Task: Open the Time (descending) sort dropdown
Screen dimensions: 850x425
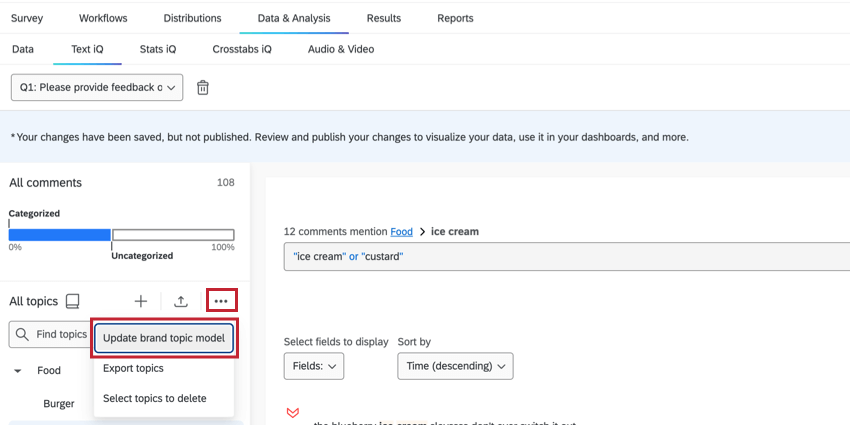Action: pyautogui.click(x=455, y=366)
